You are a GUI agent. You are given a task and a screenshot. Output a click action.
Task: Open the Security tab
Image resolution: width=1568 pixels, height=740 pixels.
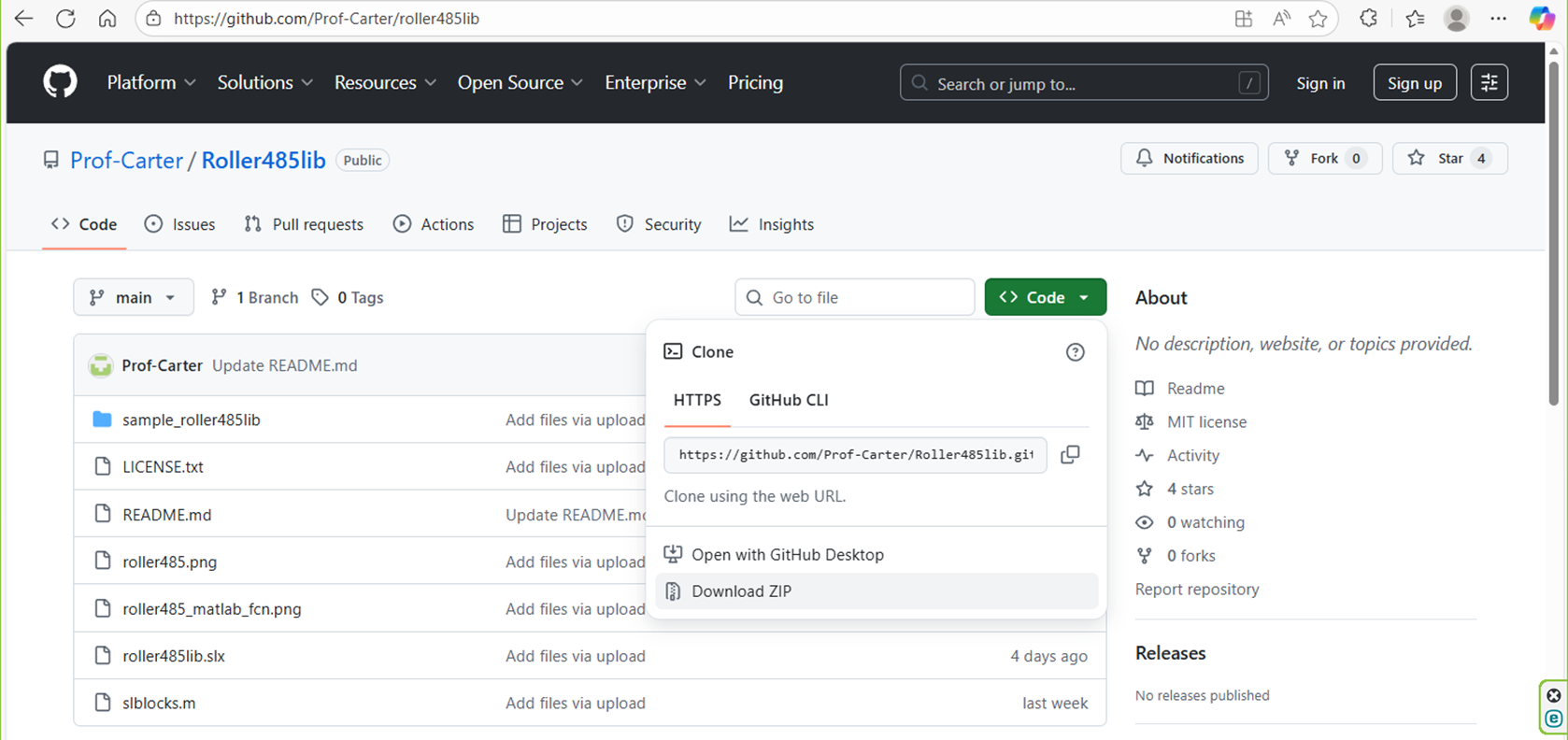[659, 224]
